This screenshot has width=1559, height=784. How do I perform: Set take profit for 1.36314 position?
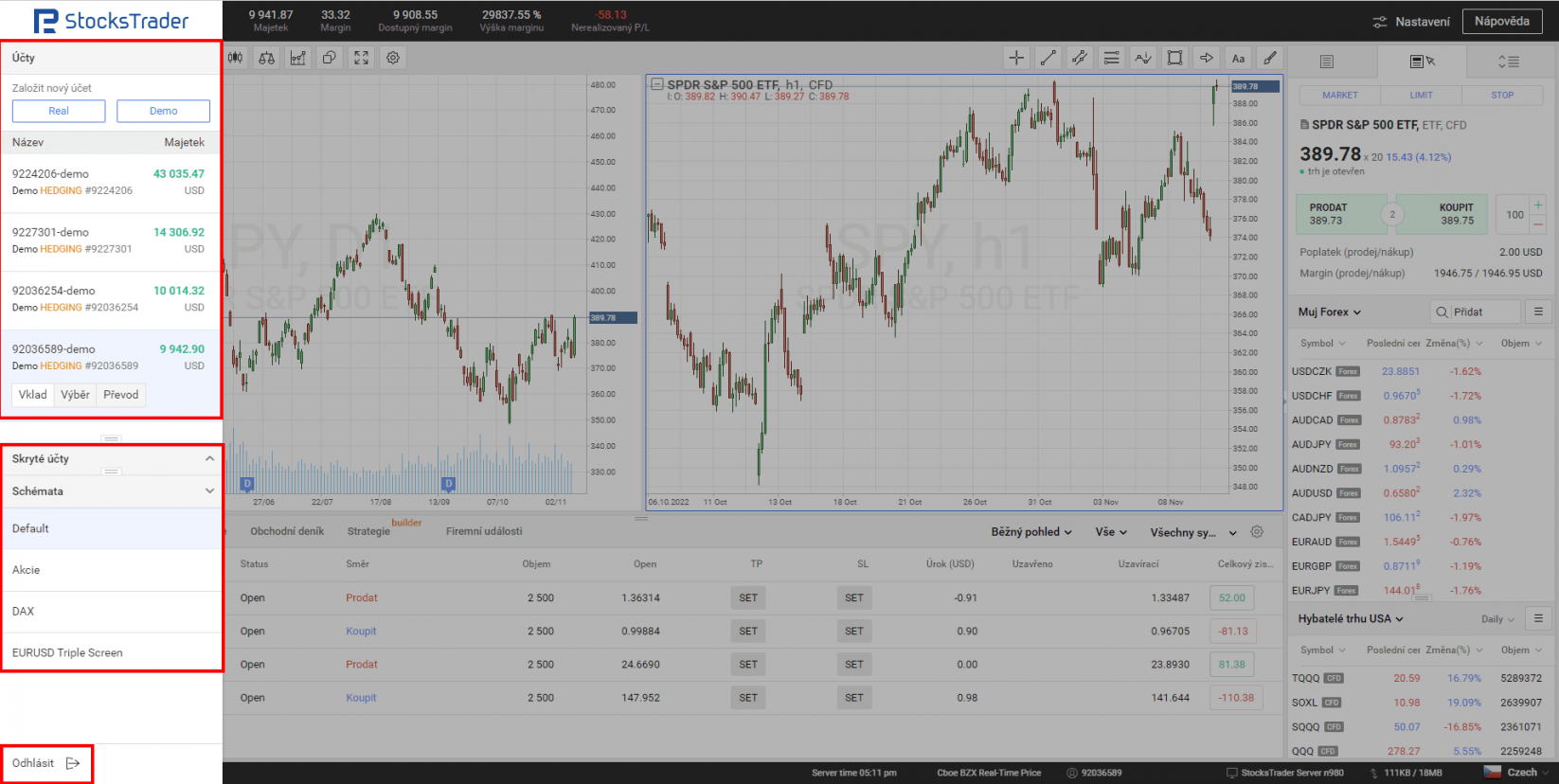coord(748,598)
